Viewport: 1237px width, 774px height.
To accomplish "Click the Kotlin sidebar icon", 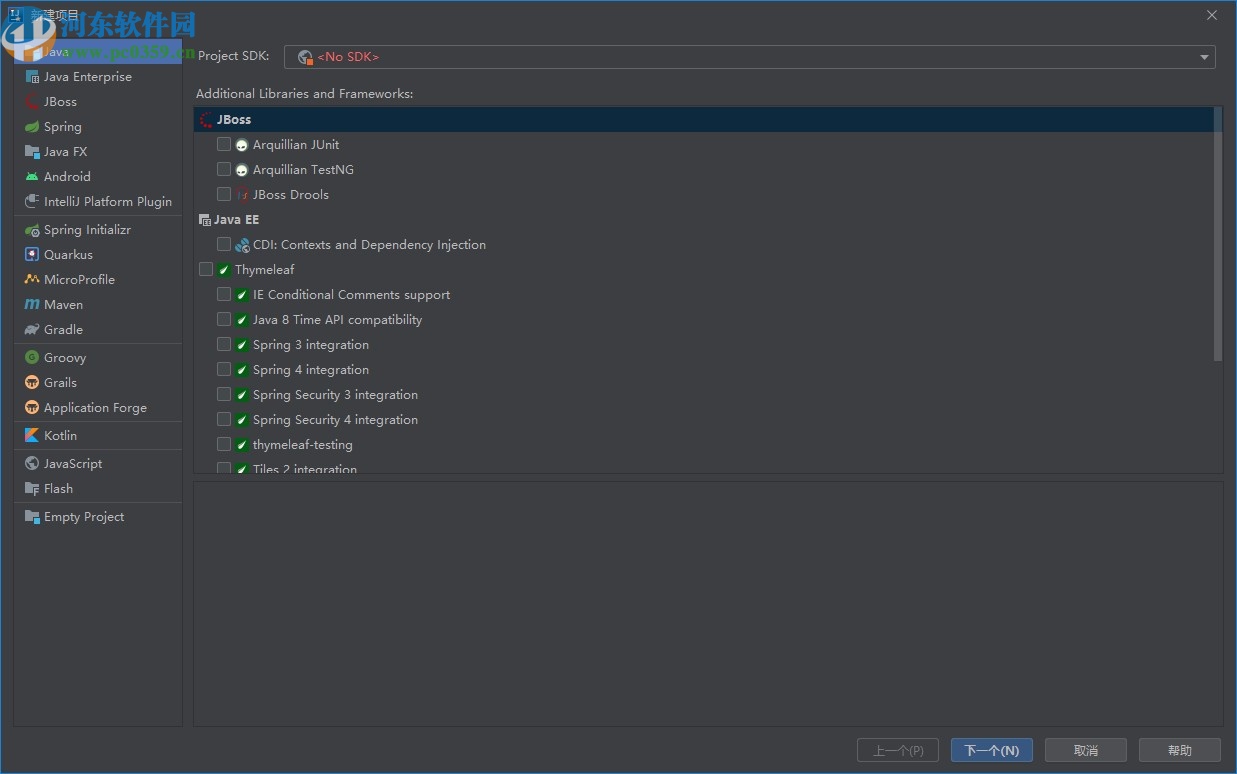I will point(31,435).
